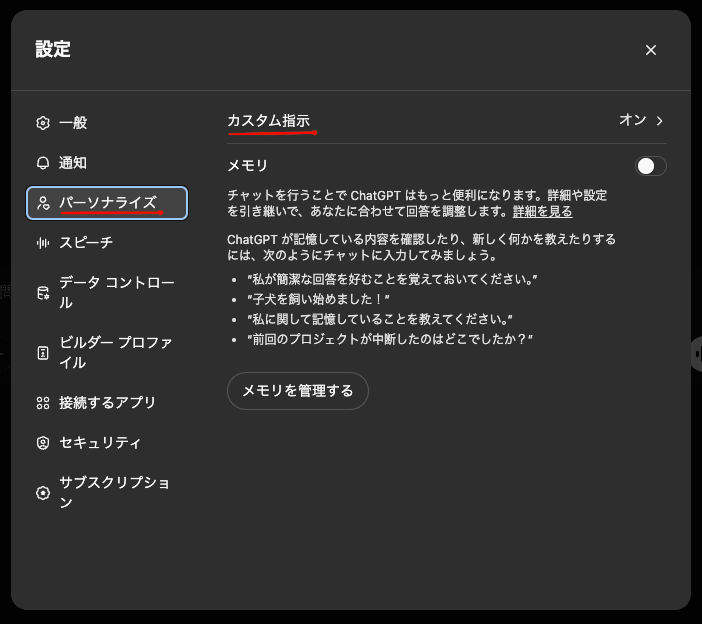Screen dimensions: 702x624
Task: Switch to the スピーチ tab
Action: pyautogui.click(x=107, y=243)
